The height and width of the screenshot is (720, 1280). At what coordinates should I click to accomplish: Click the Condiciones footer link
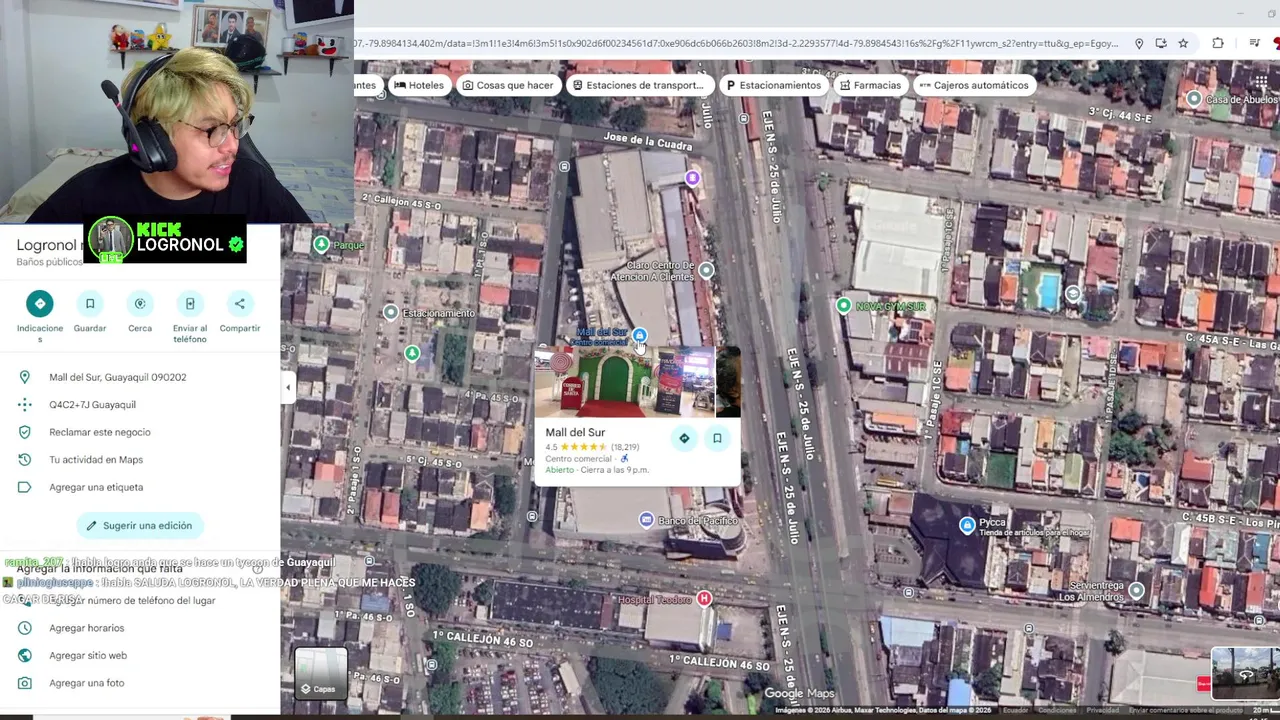pos(1056,710)
